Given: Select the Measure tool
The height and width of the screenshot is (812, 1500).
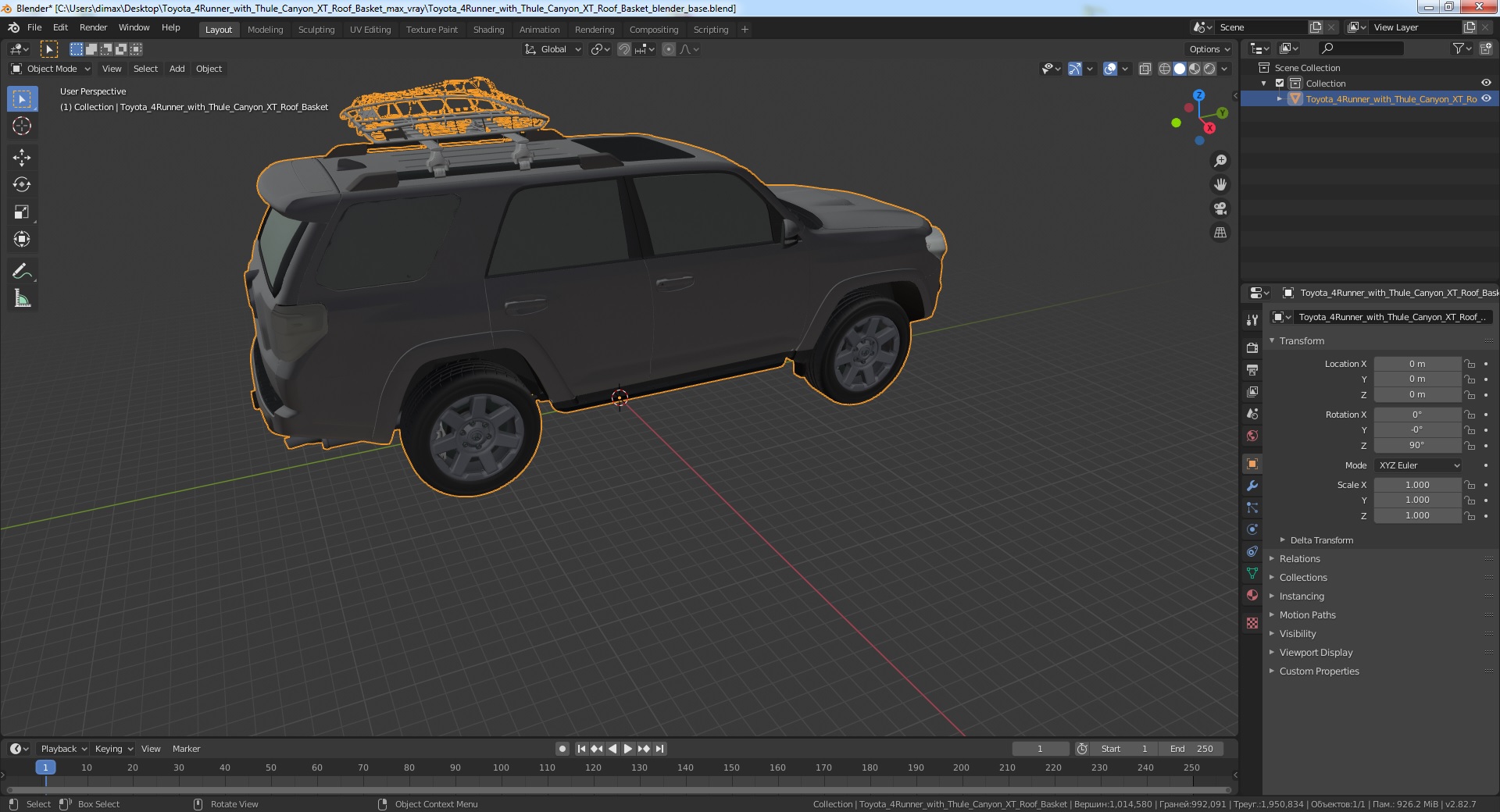Looking at the screenshot, I should point(22,299).
